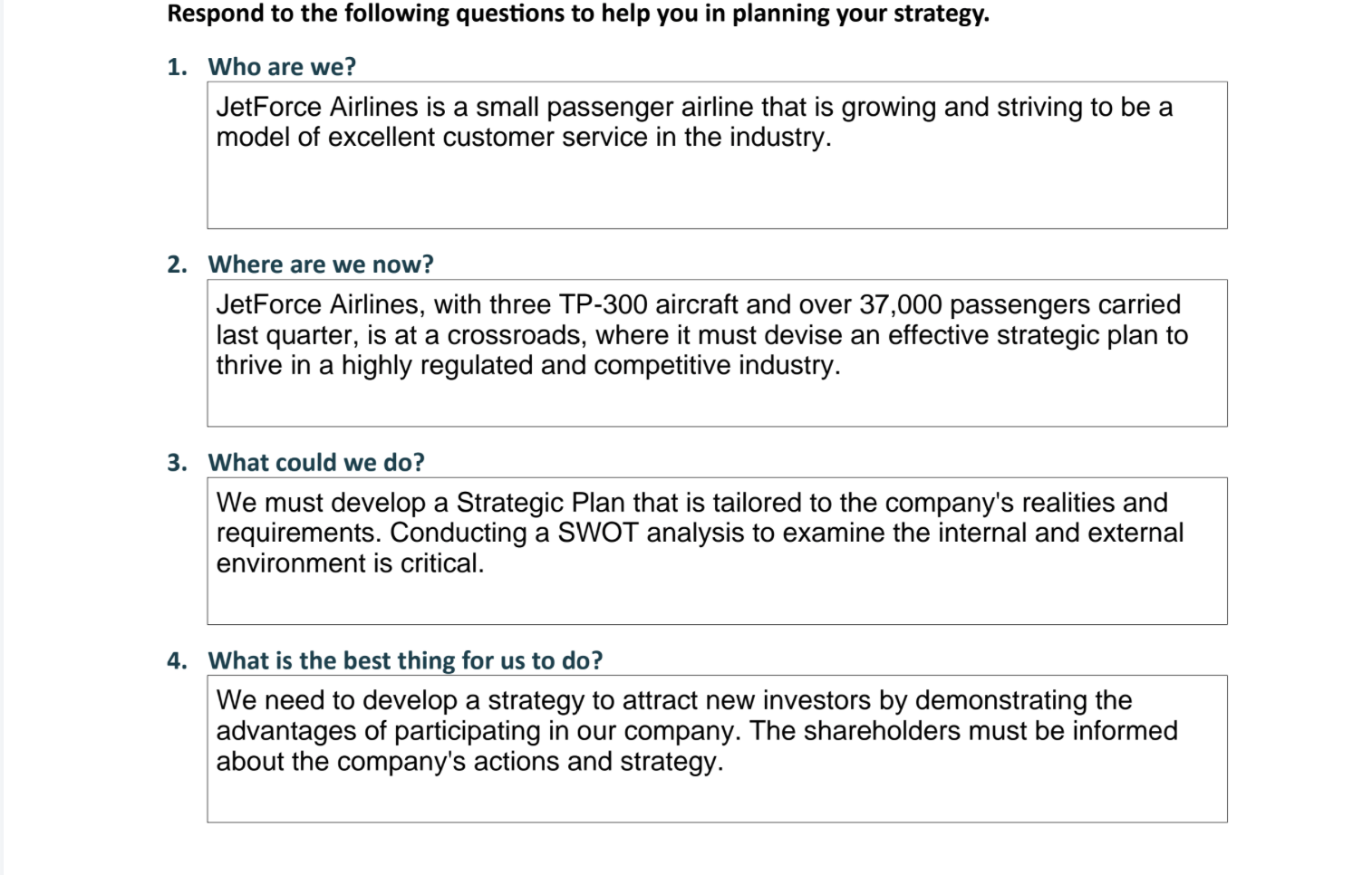Click inside the 'Where are we now?' answer box
Screen dimensions: 1372x875
pyautogui.click(x=717, y=353)
